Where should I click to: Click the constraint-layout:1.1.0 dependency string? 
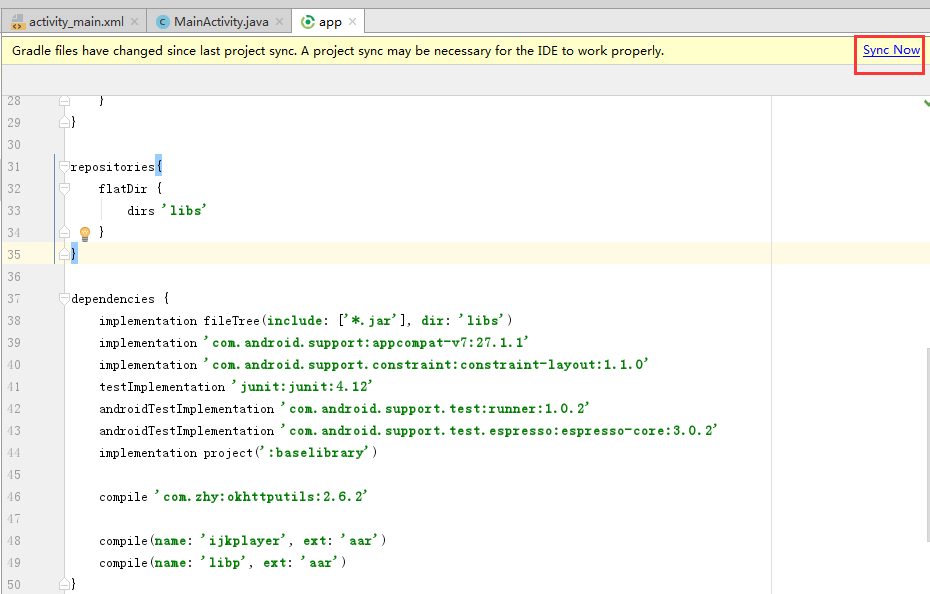[426, 364]
